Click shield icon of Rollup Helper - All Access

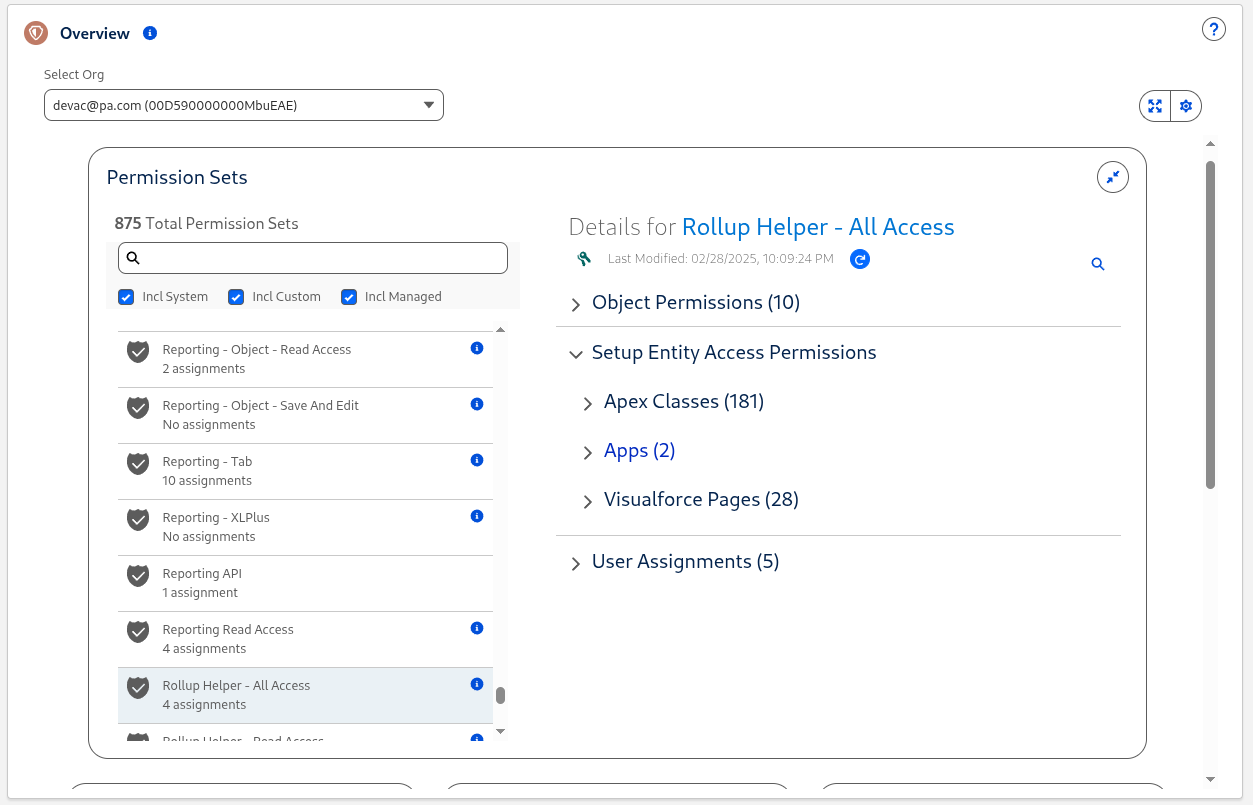pyautogui.click(x=138, y=688)
